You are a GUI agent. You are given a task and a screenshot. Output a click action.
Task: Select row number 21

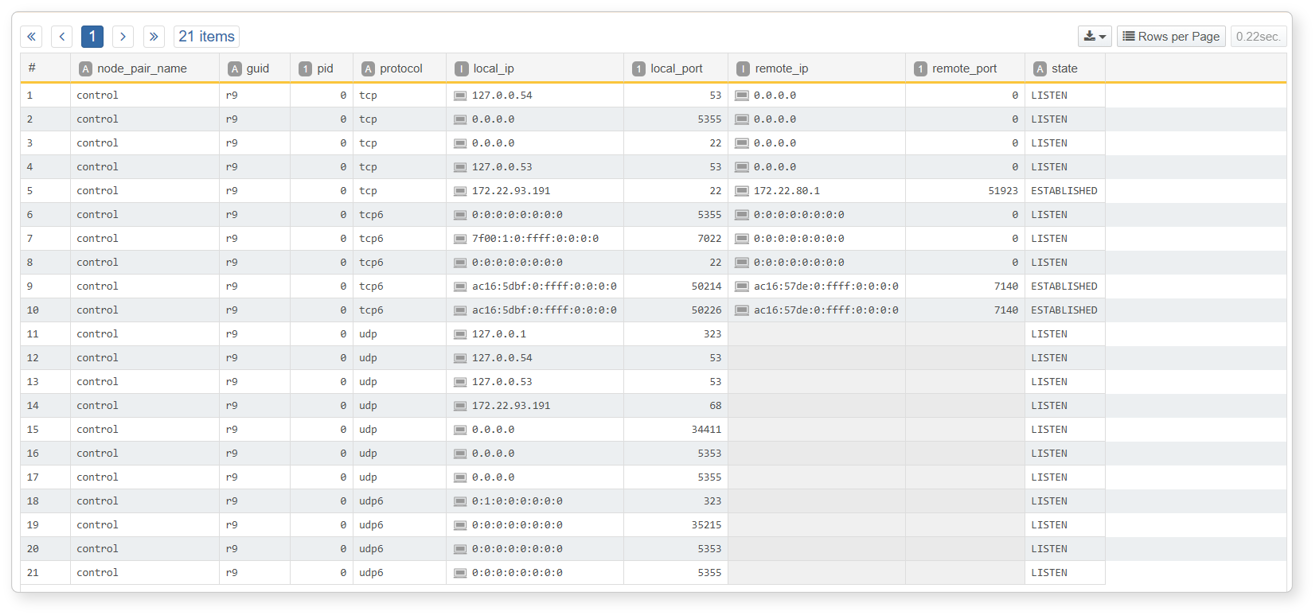tap(33, 573)
